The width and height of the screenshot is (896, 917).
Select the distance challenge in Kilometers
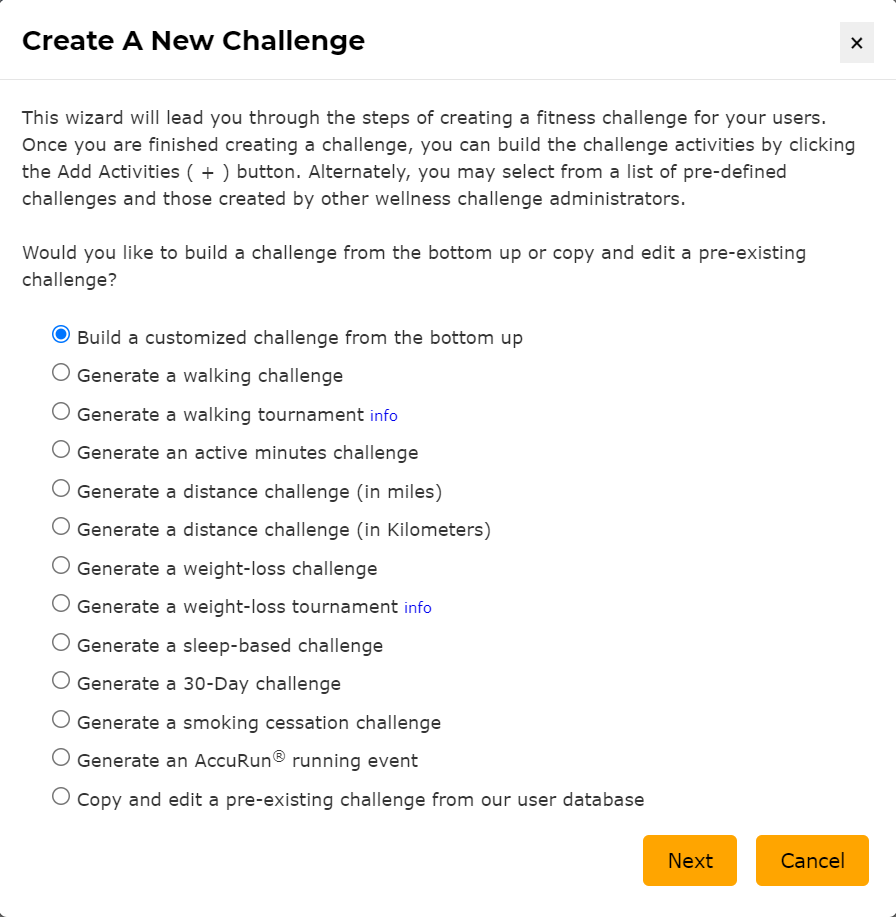(60, 525)
